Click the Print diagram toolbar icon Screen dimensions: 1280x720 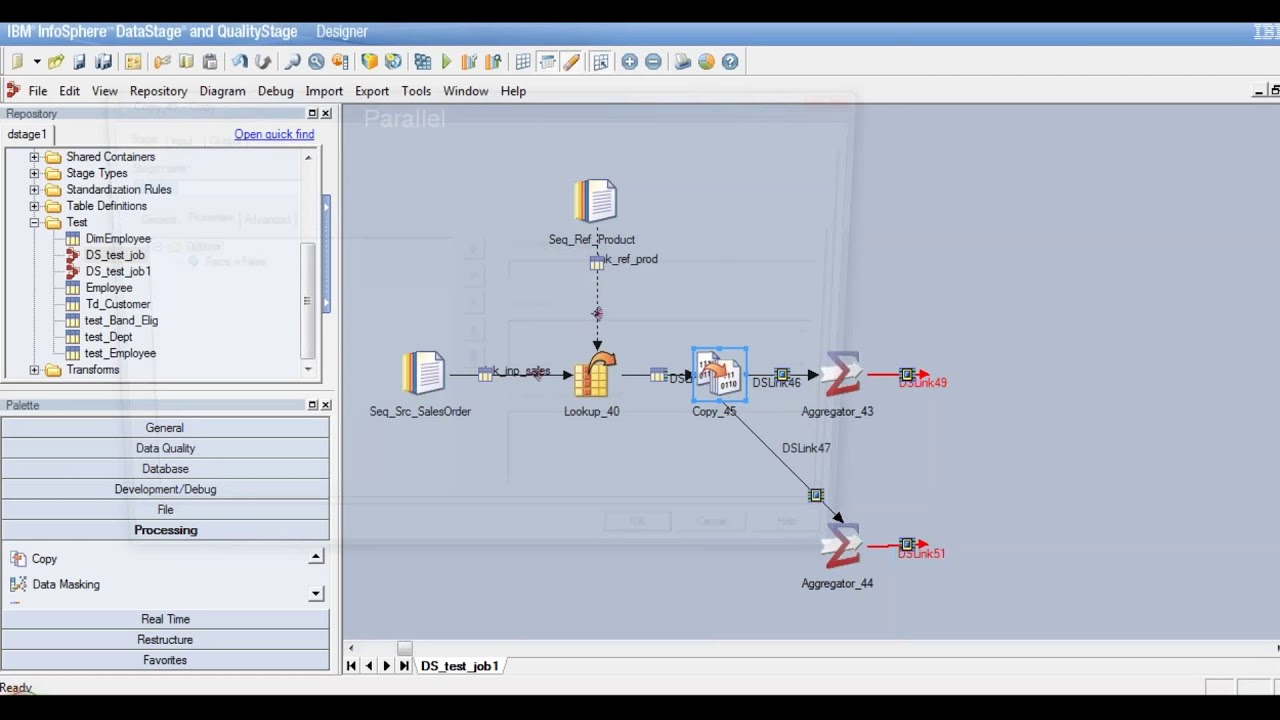click(x=683, y=62)
